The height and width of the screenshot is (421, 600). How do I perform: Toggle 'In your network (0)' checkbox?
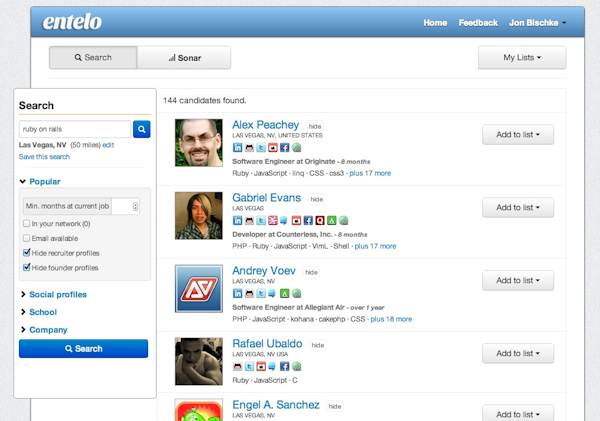26,223
